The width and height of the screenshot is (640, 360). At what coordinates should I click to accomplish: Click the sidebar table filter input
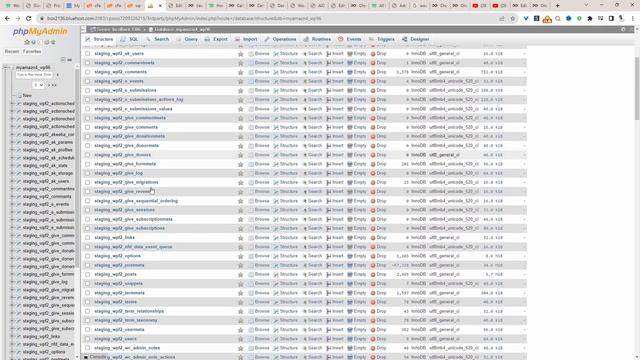34,75
